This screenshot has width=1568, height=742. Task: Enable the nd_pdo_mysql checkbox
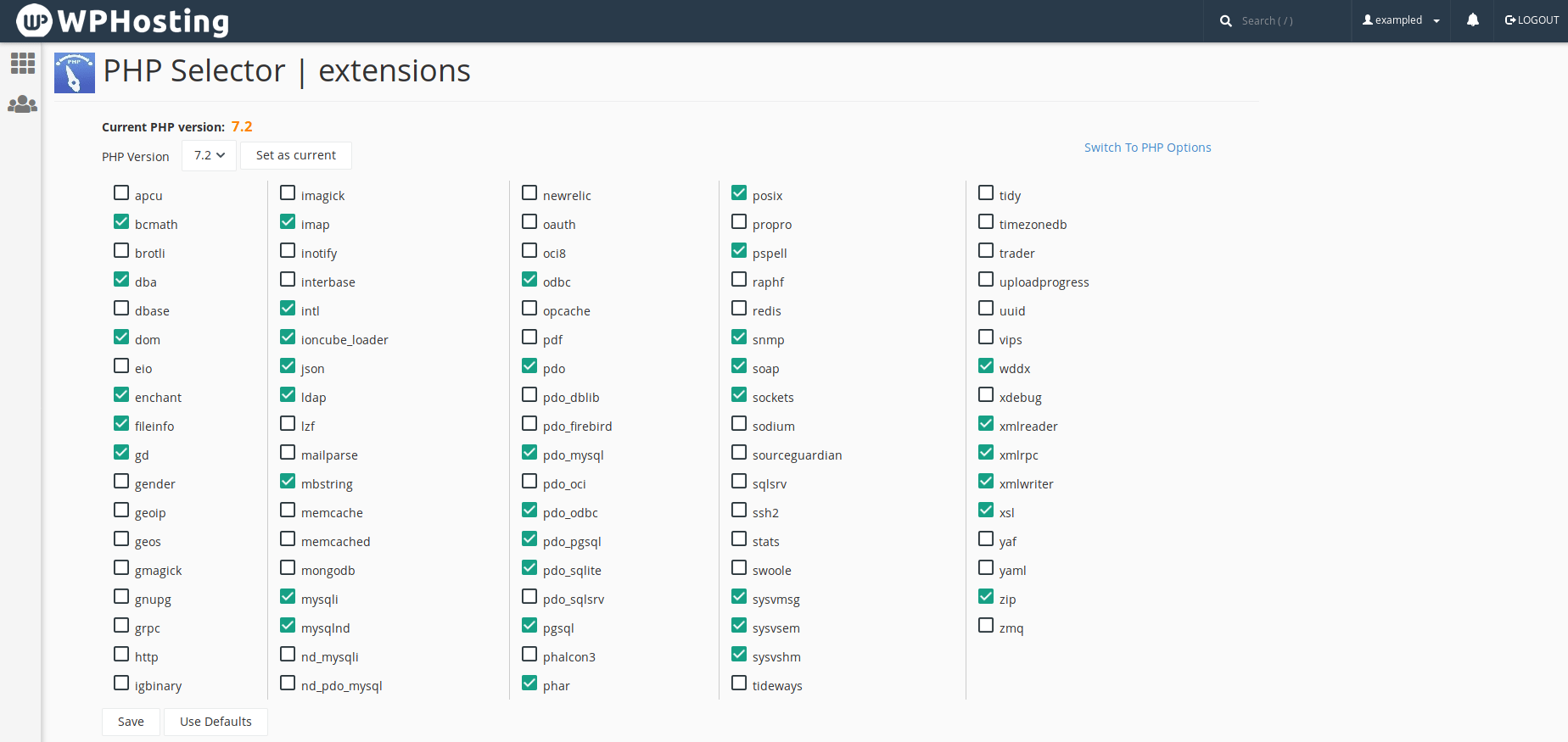(x=288, y=683)
